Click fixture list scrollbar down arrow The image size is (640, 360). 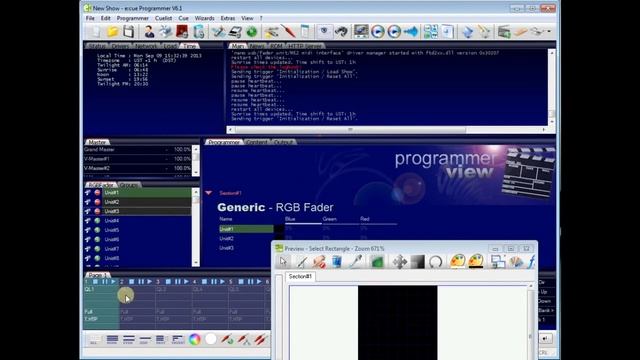[196, 263]
